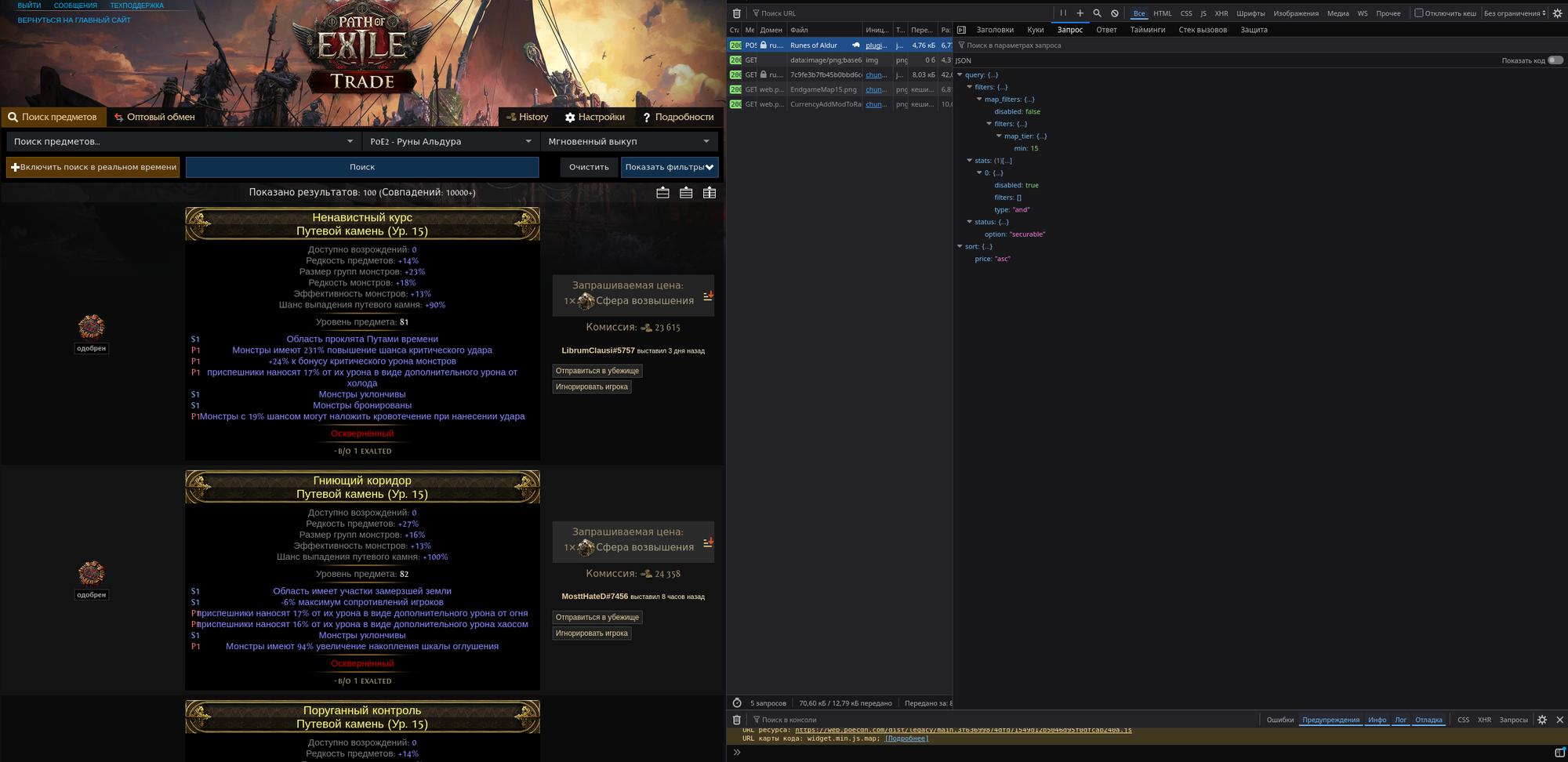
Task: Toggle Предупреждения console filter
Action: click(x=1331, y=720)
